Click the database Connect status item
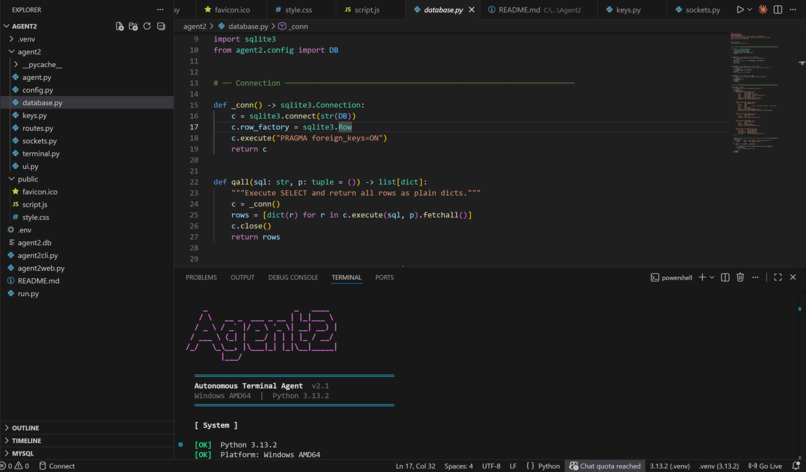 click(x=57, y=466)
